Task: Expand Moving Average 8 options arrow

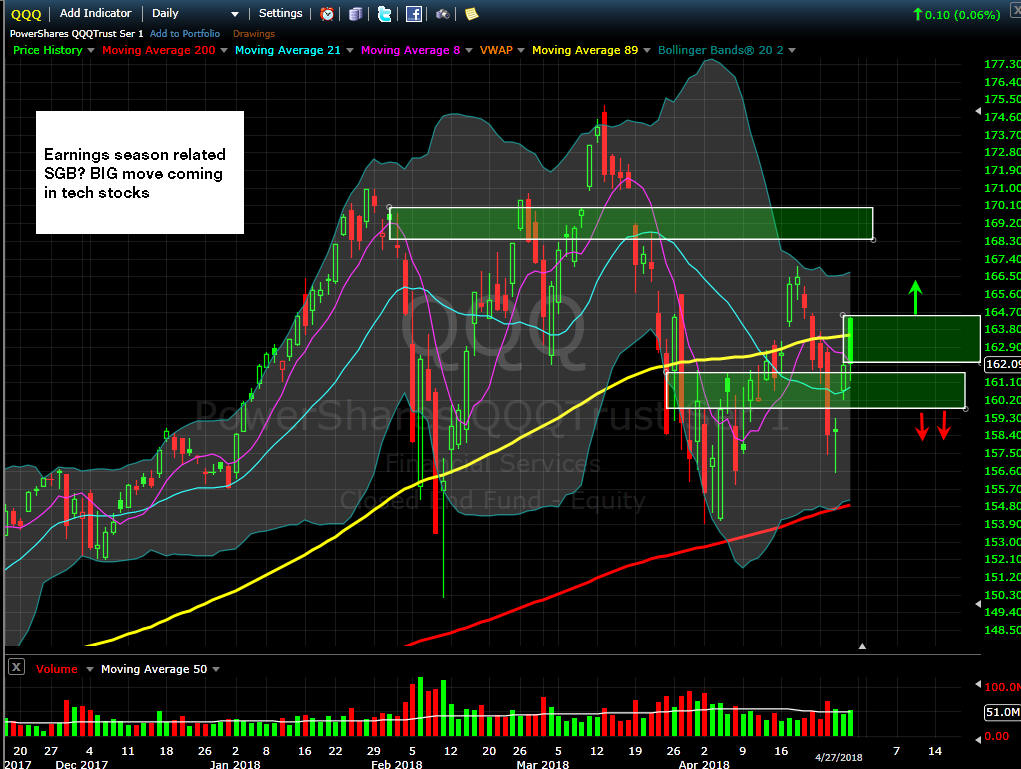Action: [x=469, y=51]
